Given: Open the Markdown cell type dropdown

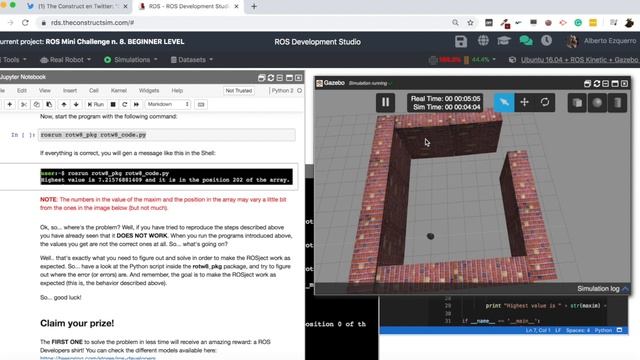Looking at the screenshot, I should (168, 104).
